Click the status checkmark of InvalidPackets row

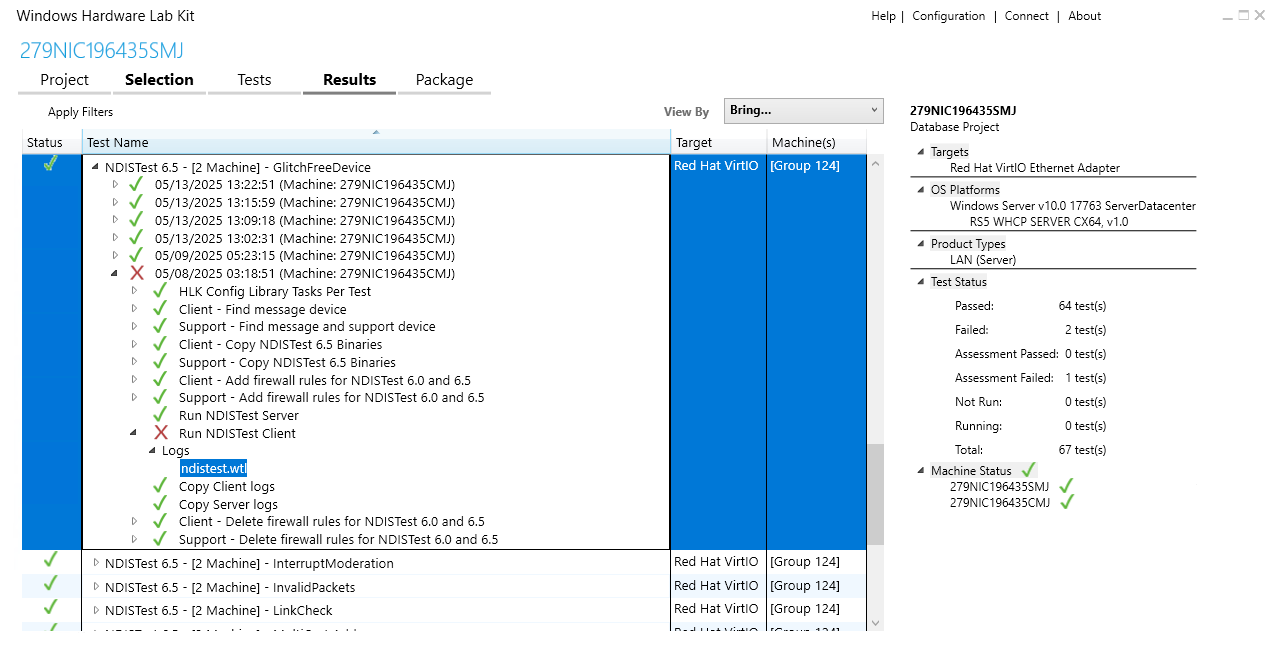tap(51, 584)
